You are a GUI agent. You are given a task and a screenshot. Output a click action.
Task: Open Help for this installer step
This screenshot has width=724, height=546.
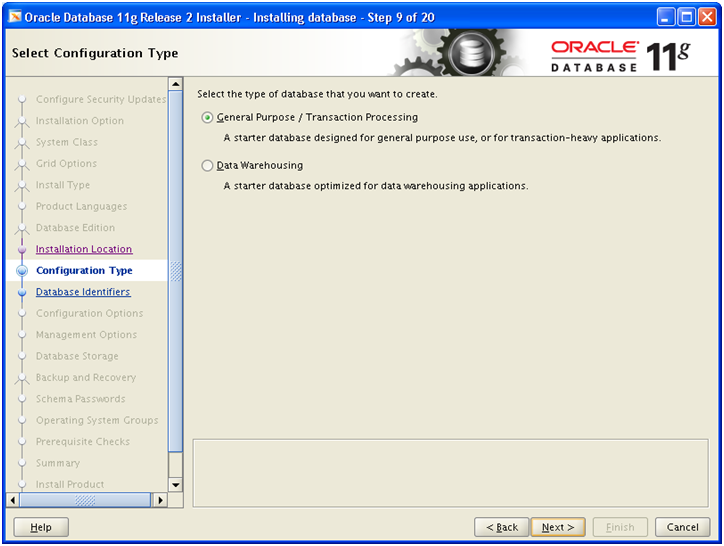tap(41, 527)
